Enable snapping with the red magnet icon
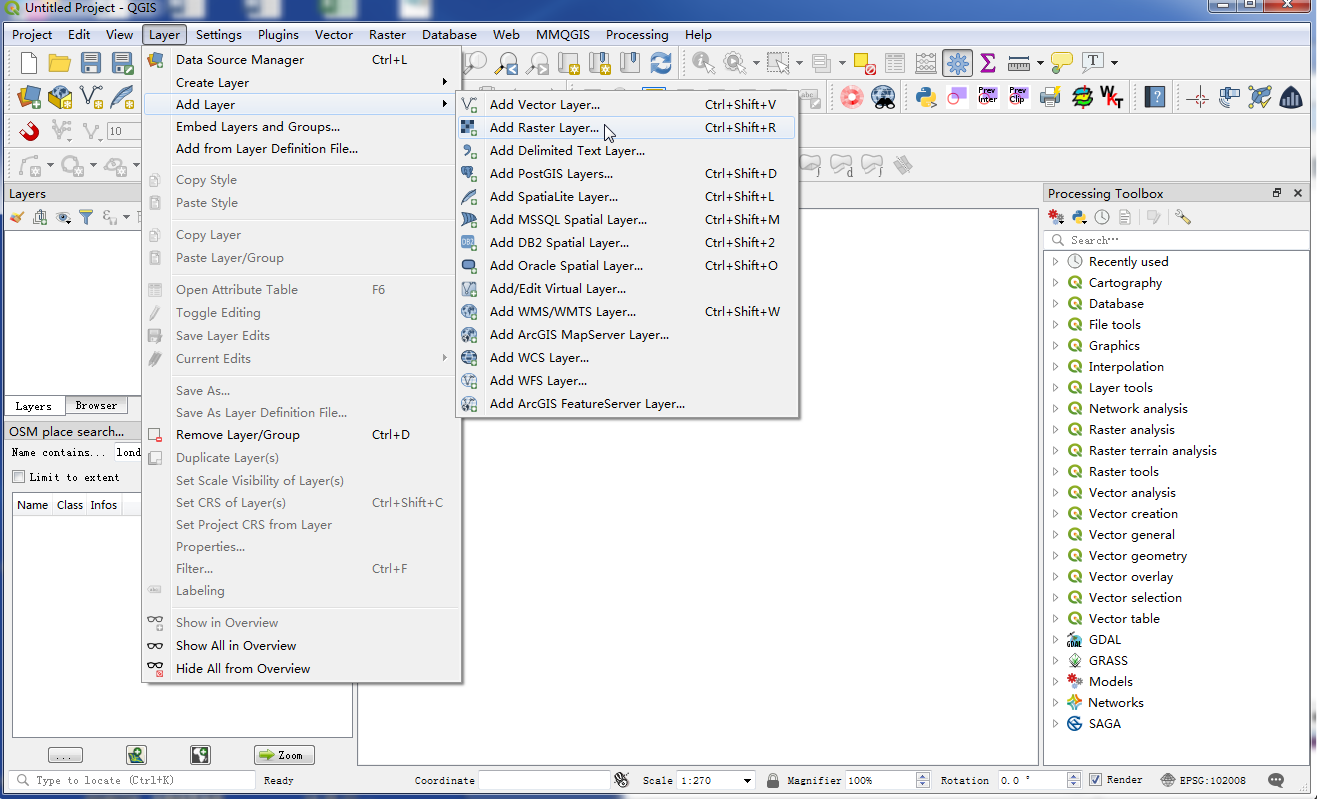The height and width of the screenshot is (799, 1317). 29,131
